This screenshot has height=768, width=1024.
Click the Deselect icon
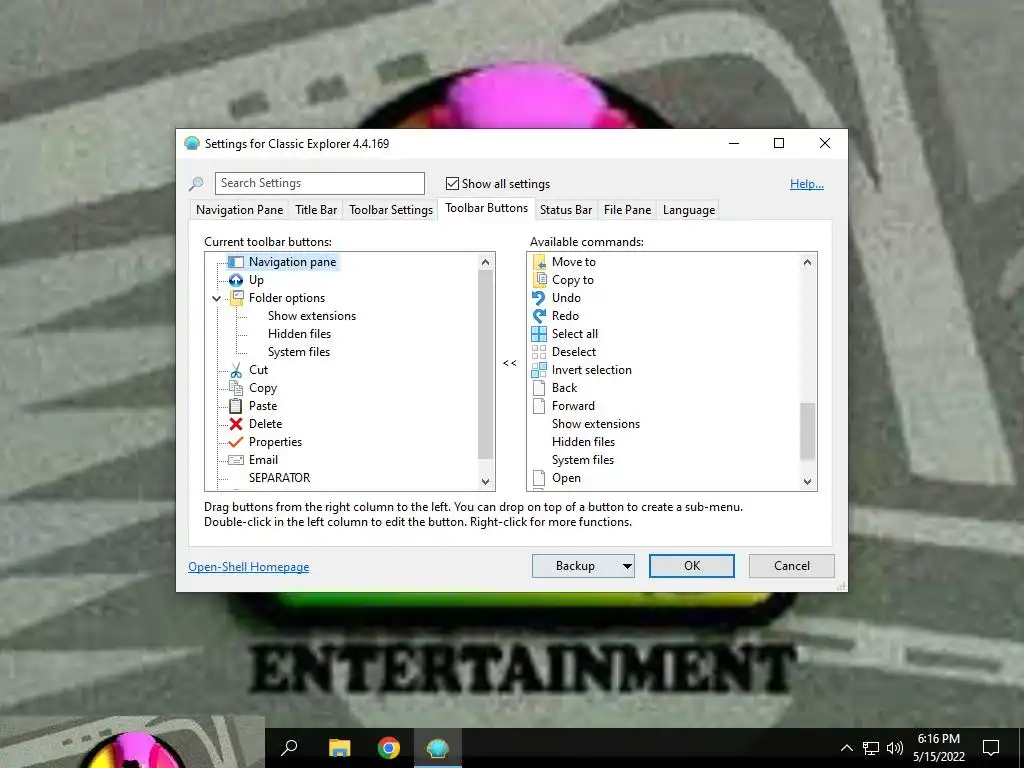pyautogui.click(x=539, y=352)
